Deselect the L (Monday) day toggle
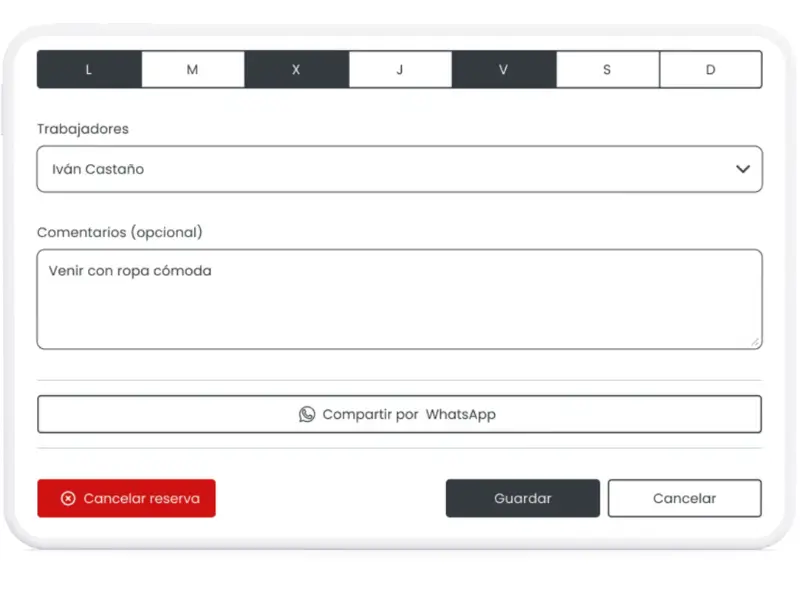800x600 pixels. (89, 69)
